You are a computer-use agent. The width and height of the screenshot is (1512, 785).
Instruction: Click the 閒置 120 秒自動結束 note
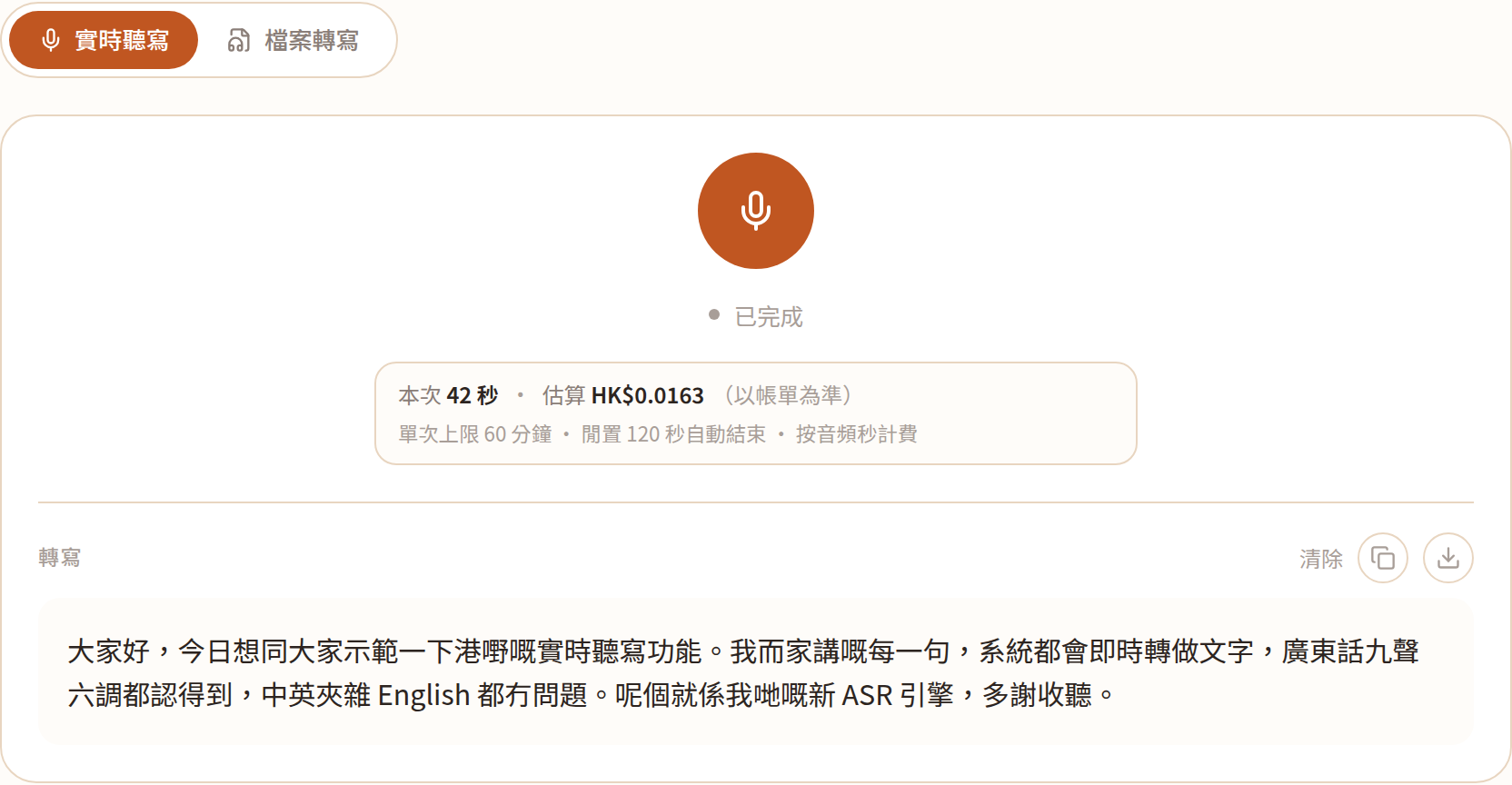point(673,434)
